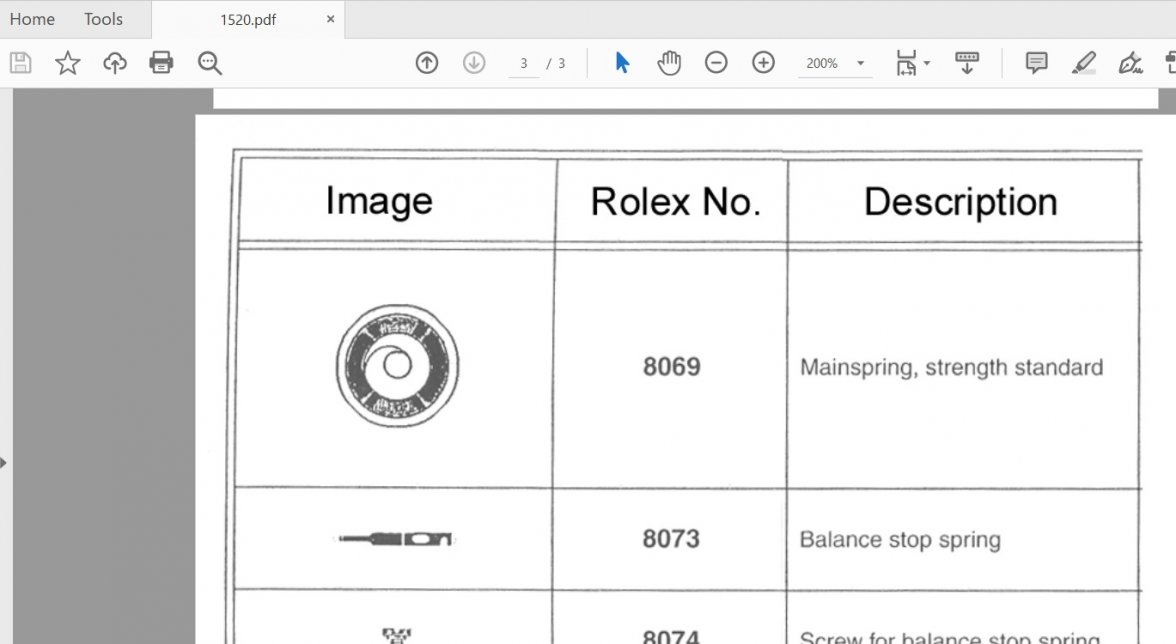This screenshot has width=1176, height=644.
Task: Click the Rolex number 8069
Action: tap(672, 367)
